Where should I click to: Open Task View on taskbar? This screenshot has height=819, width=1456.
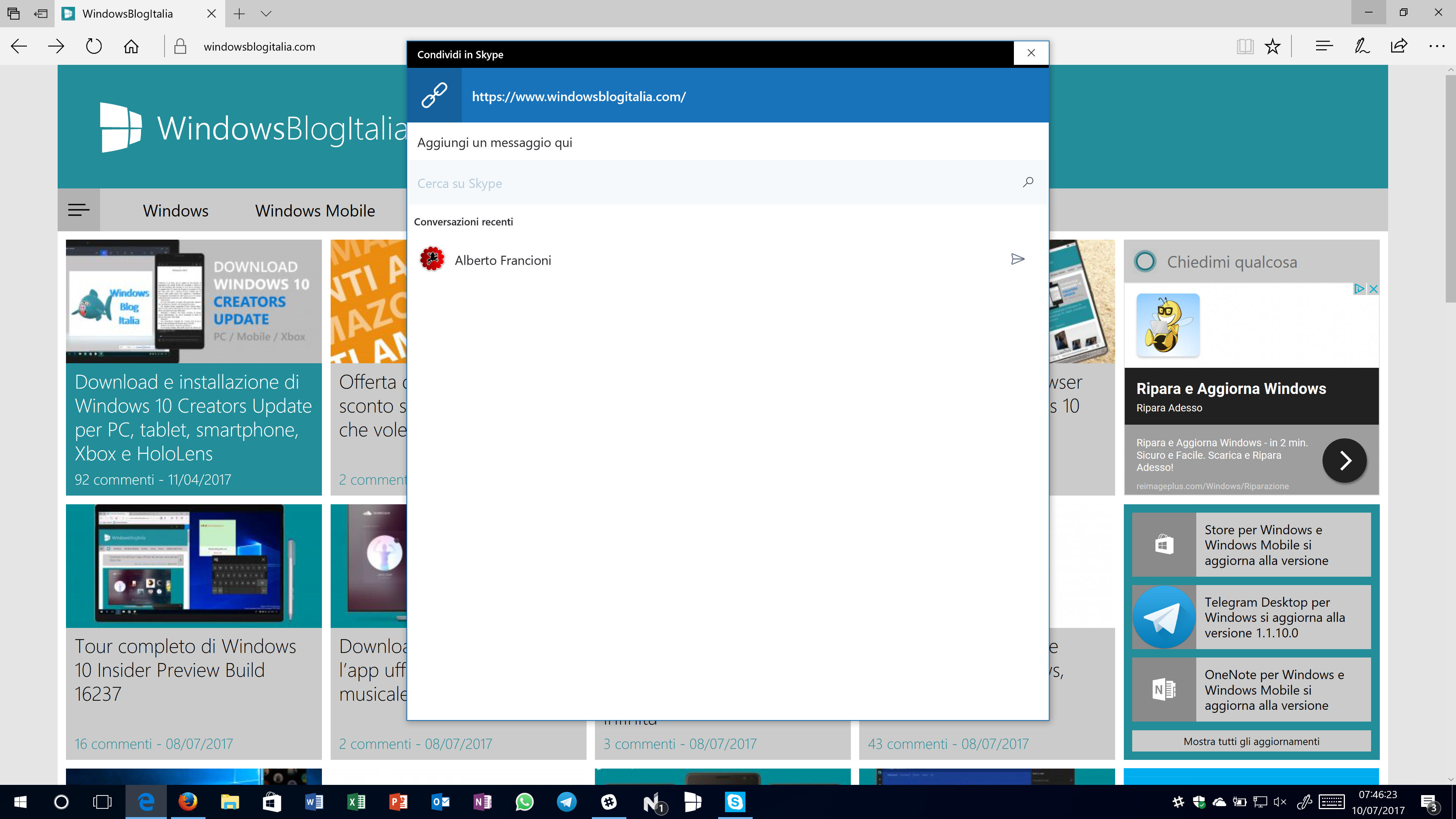click(102, 802)
